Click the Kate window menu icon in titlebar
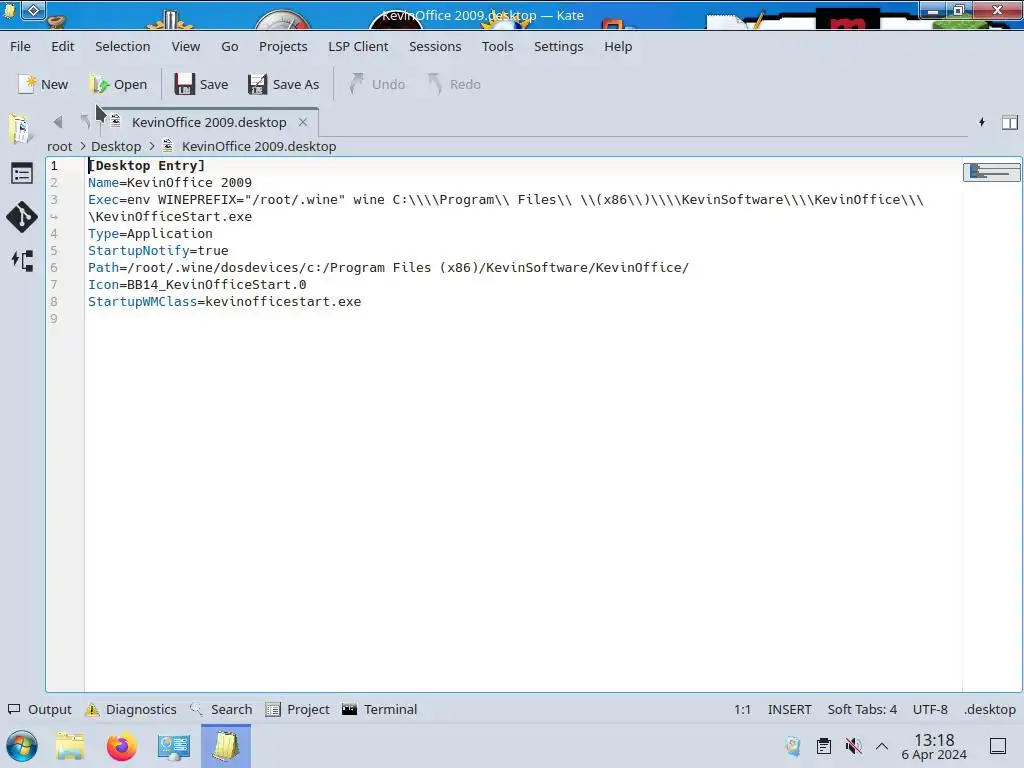The width and height of the screenshot is (1024, 768). (x=9, y=9)
